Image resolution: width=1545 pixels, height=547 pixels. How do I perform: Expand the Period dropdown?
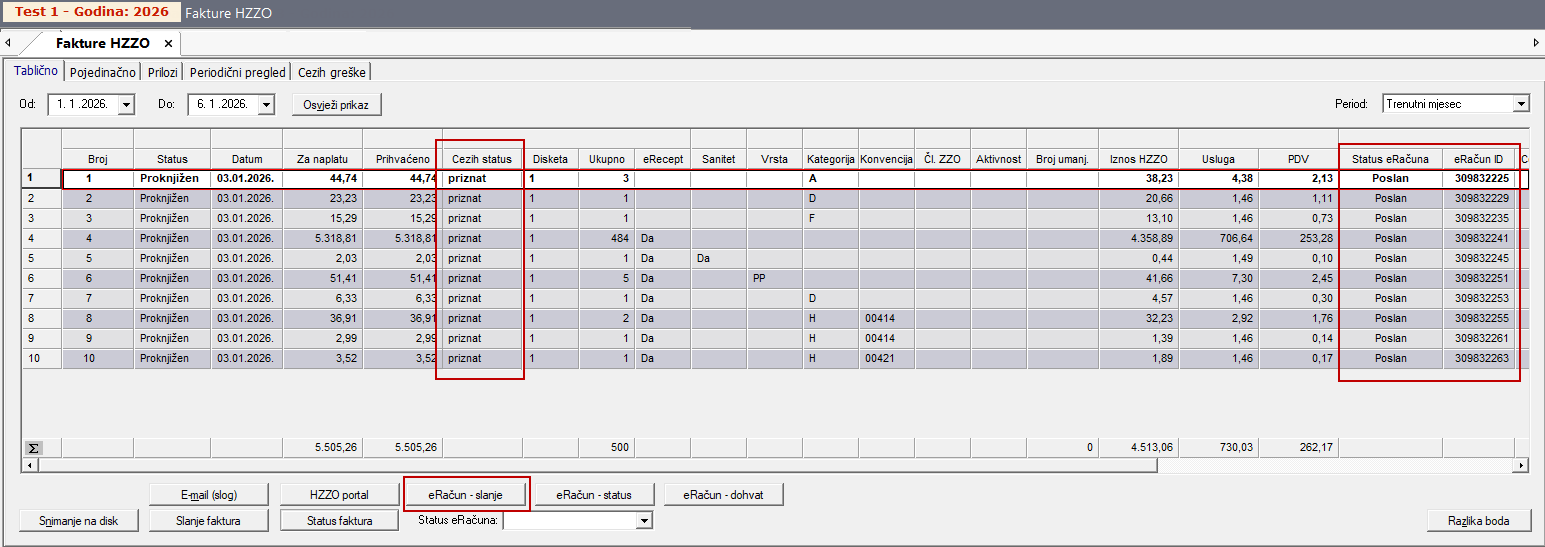pyautogui.click(x=1520, y=104)
